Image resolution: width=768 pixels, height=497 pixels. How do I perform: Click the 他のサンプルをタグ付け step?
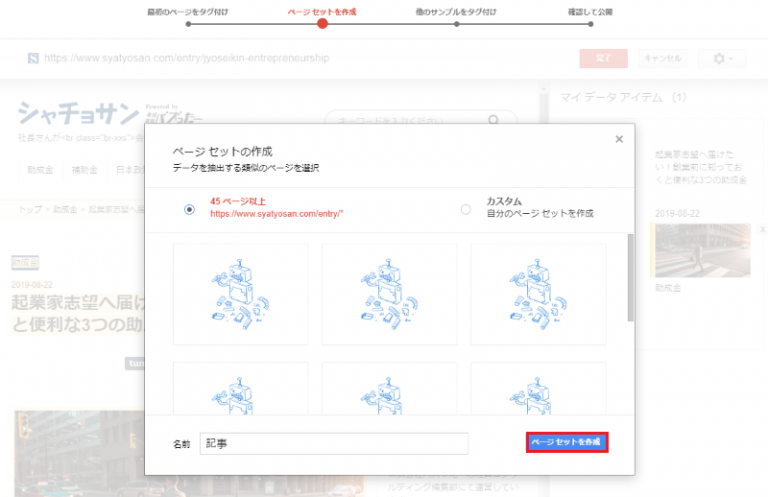(x=456, y=22)
